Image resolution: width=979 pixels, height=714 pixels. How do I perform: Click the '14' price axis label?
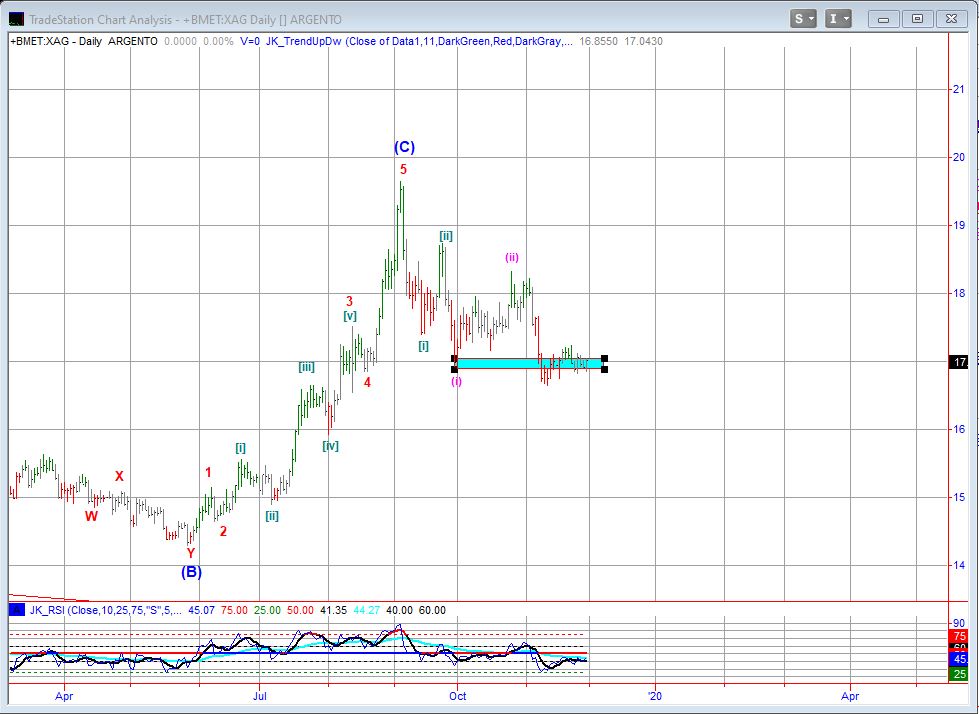click(958, 565)
